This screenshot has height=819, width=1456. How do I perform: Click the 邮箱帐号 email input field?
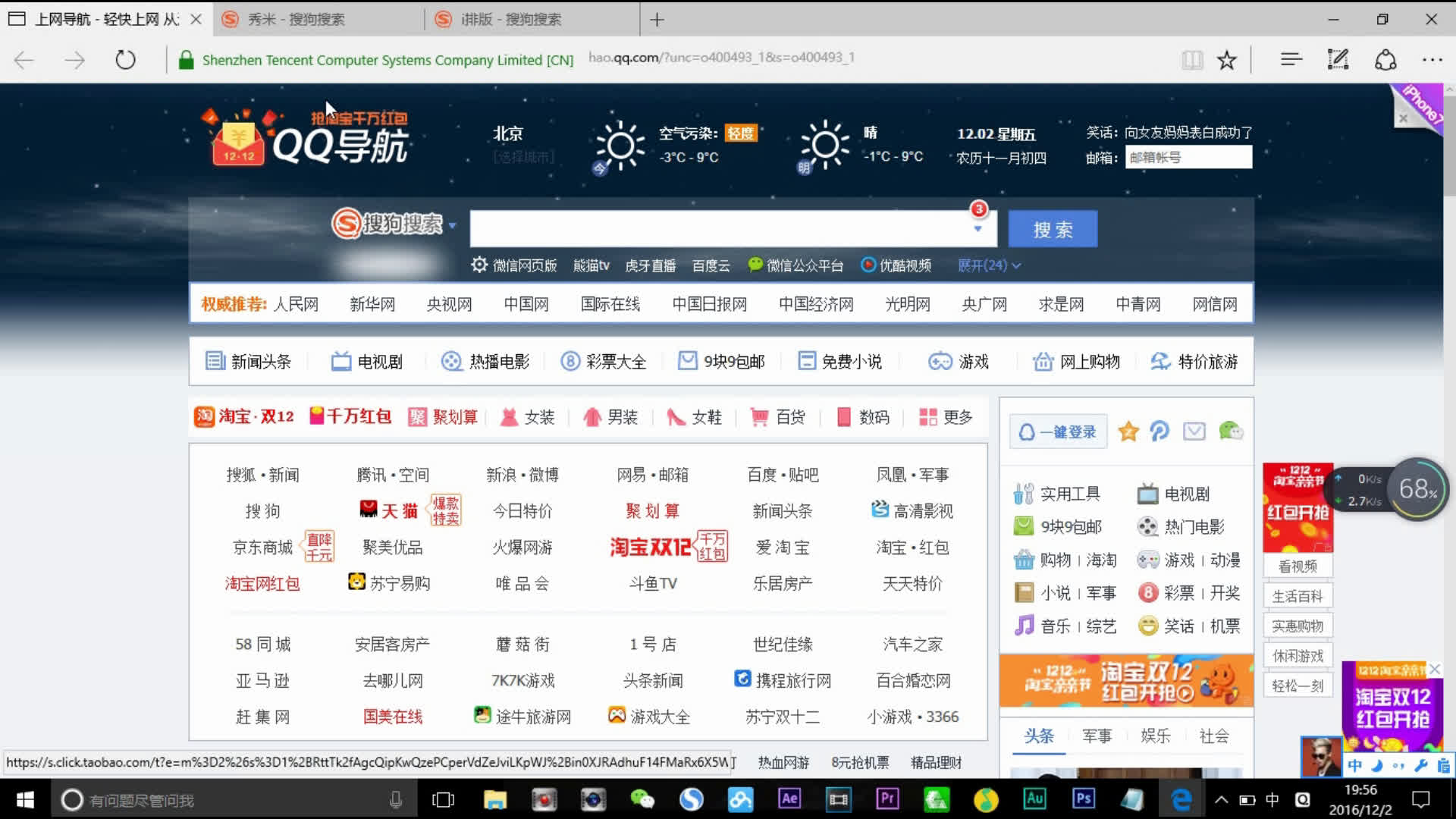tap(1188, 157)
